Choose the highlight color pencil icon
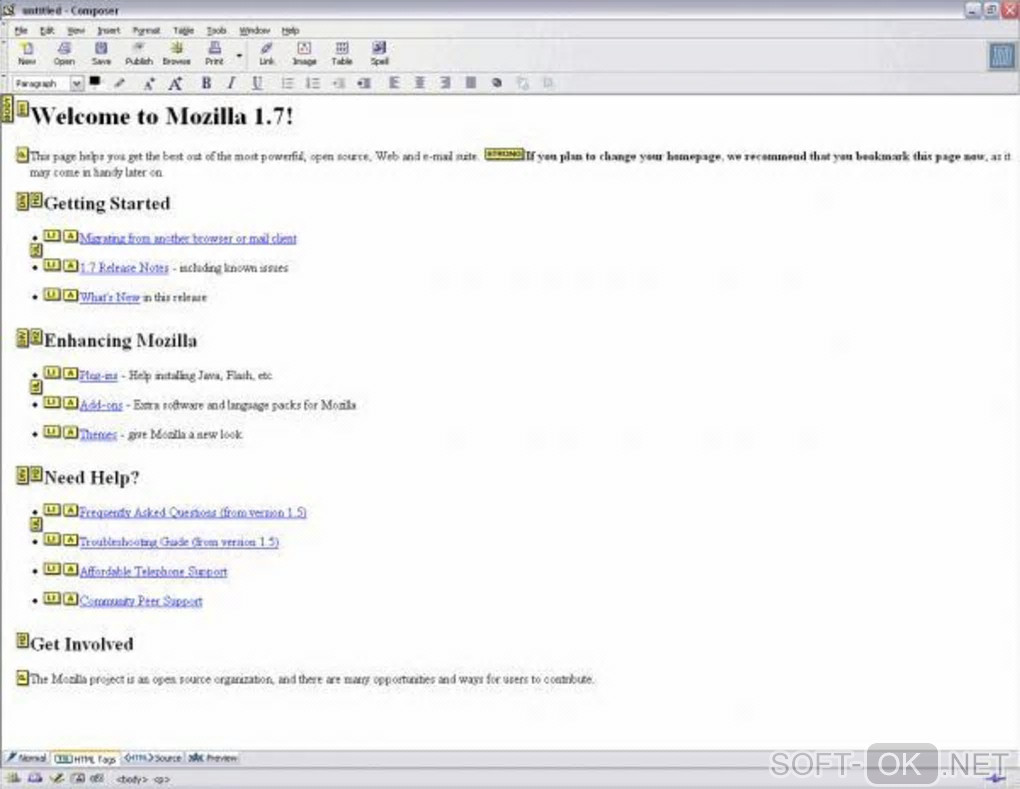Image resolution: width=1020 pixels, height=789 pixels. click(119, 83)
